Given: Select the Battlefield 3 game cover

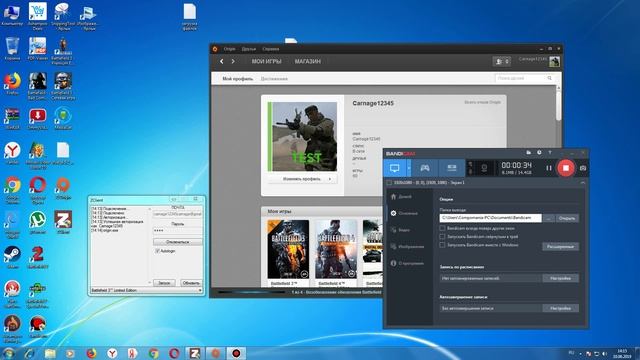Looking at the screenshot, I should 288,249.
